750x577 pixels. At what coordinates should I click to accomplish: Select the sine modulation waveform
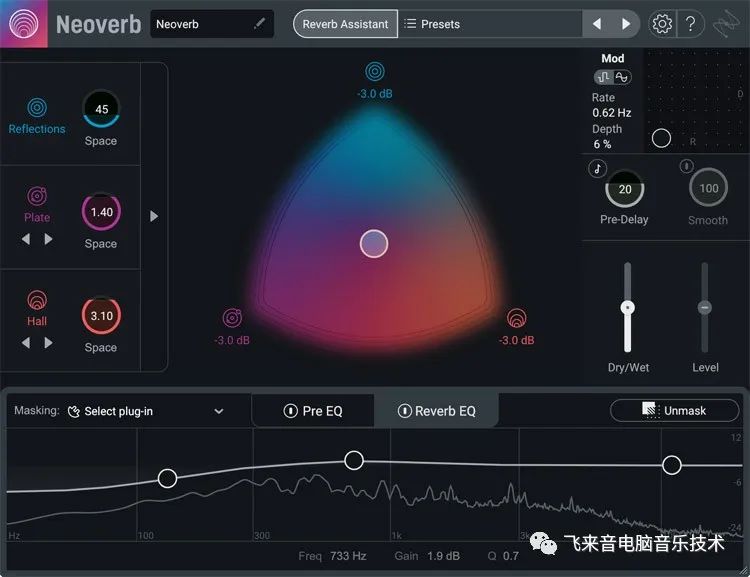[622, 77]
